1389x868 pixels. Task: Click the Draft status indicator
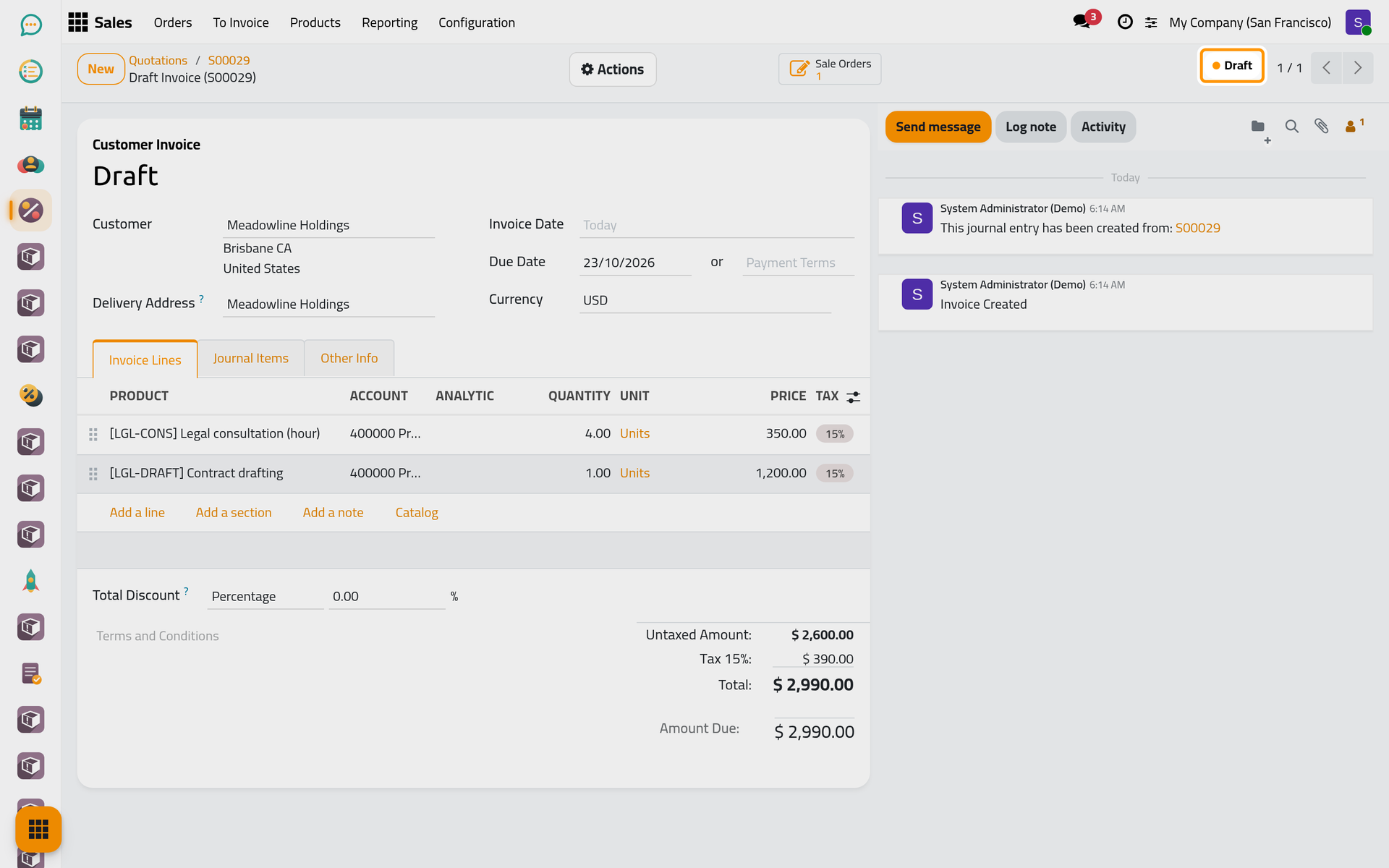click(1232, 66)
